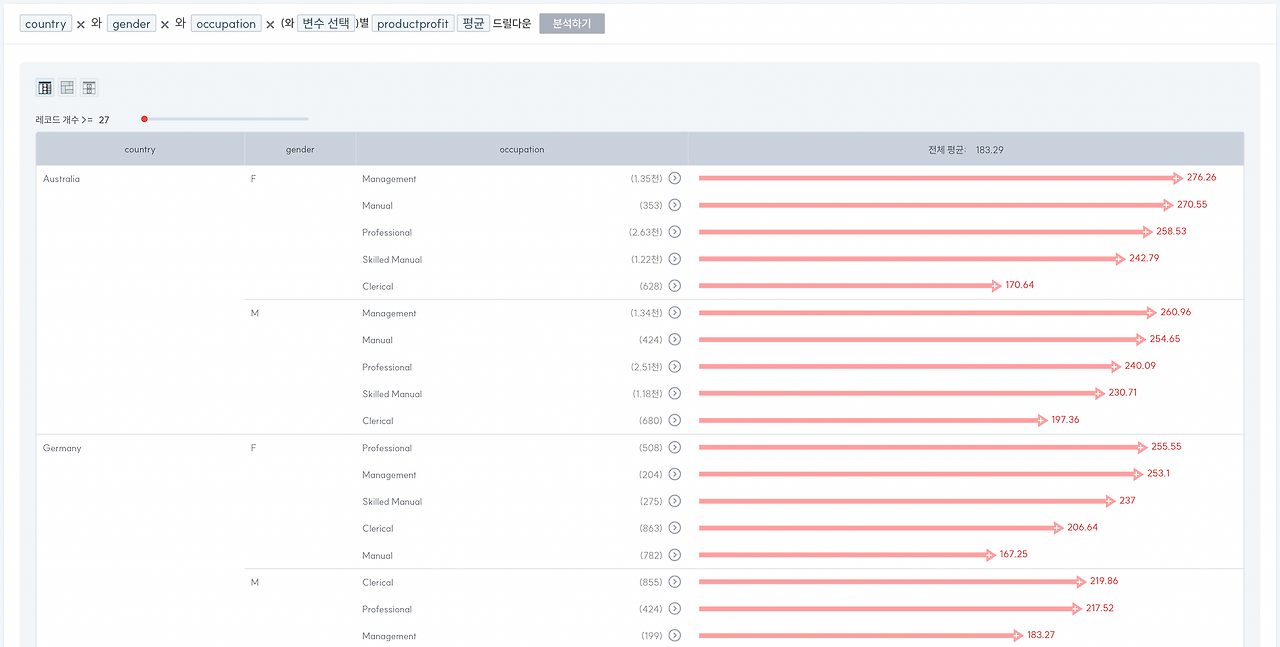Click the (1.35천) count in Management row
The width and height of the screenshot is (1280, 647).
click(646, 179)
